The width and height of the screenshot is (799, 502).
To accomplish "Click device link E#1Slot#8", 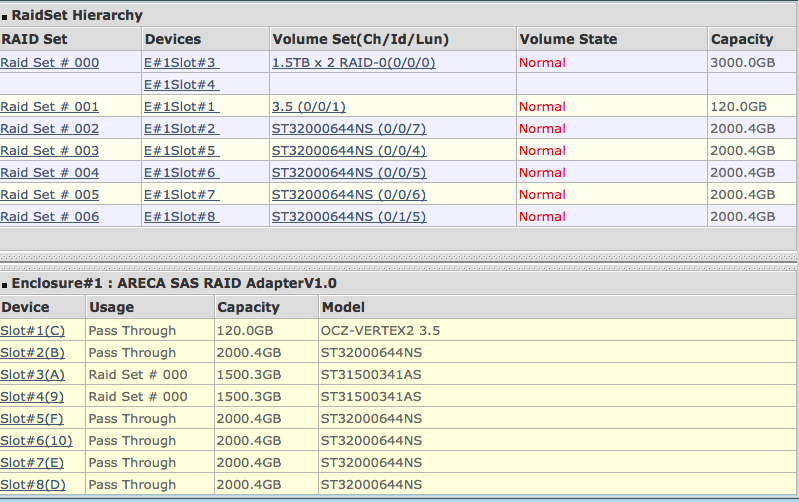I will (181, 217).
